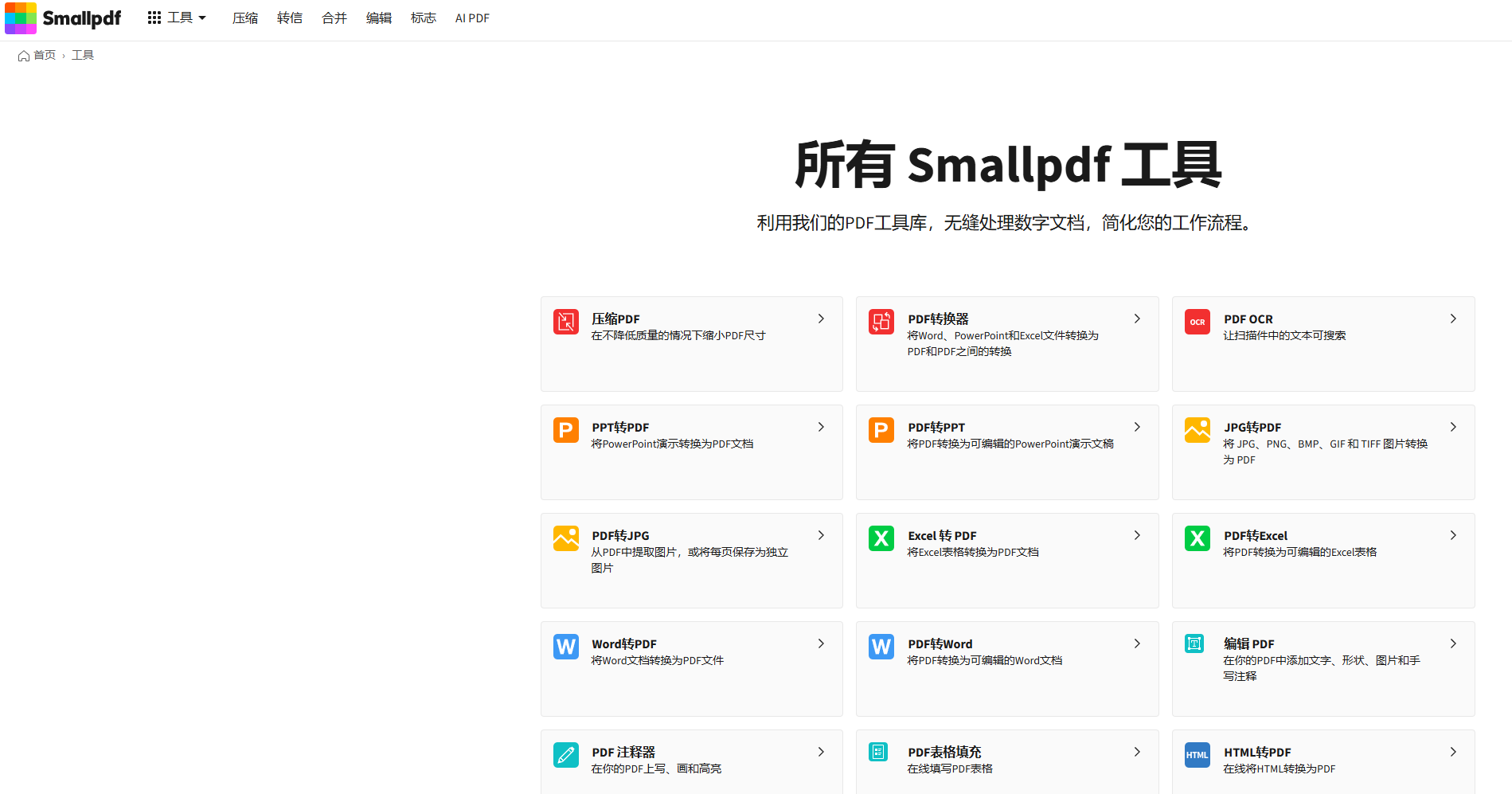Click the green Excel 转 PDF icon

pos(881,538)
